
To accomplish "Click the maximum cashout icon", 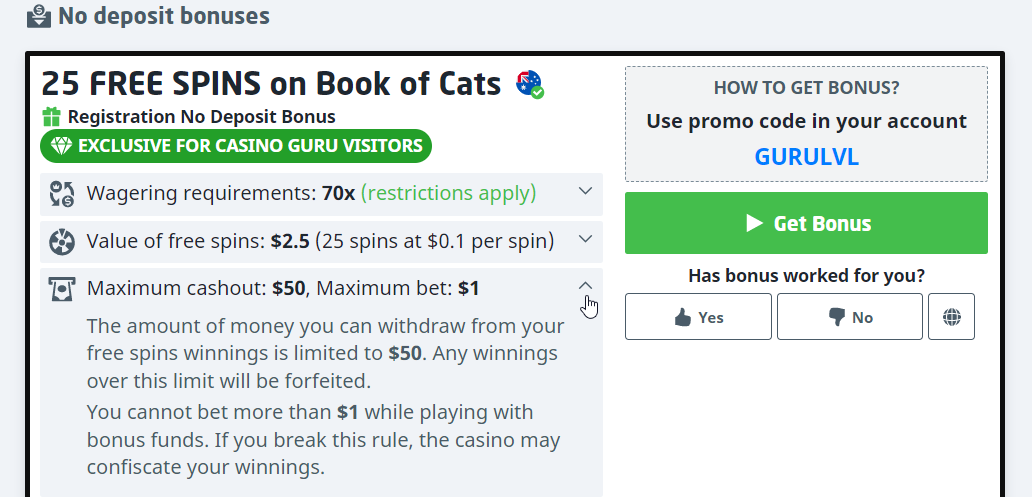I will (62, 289).
